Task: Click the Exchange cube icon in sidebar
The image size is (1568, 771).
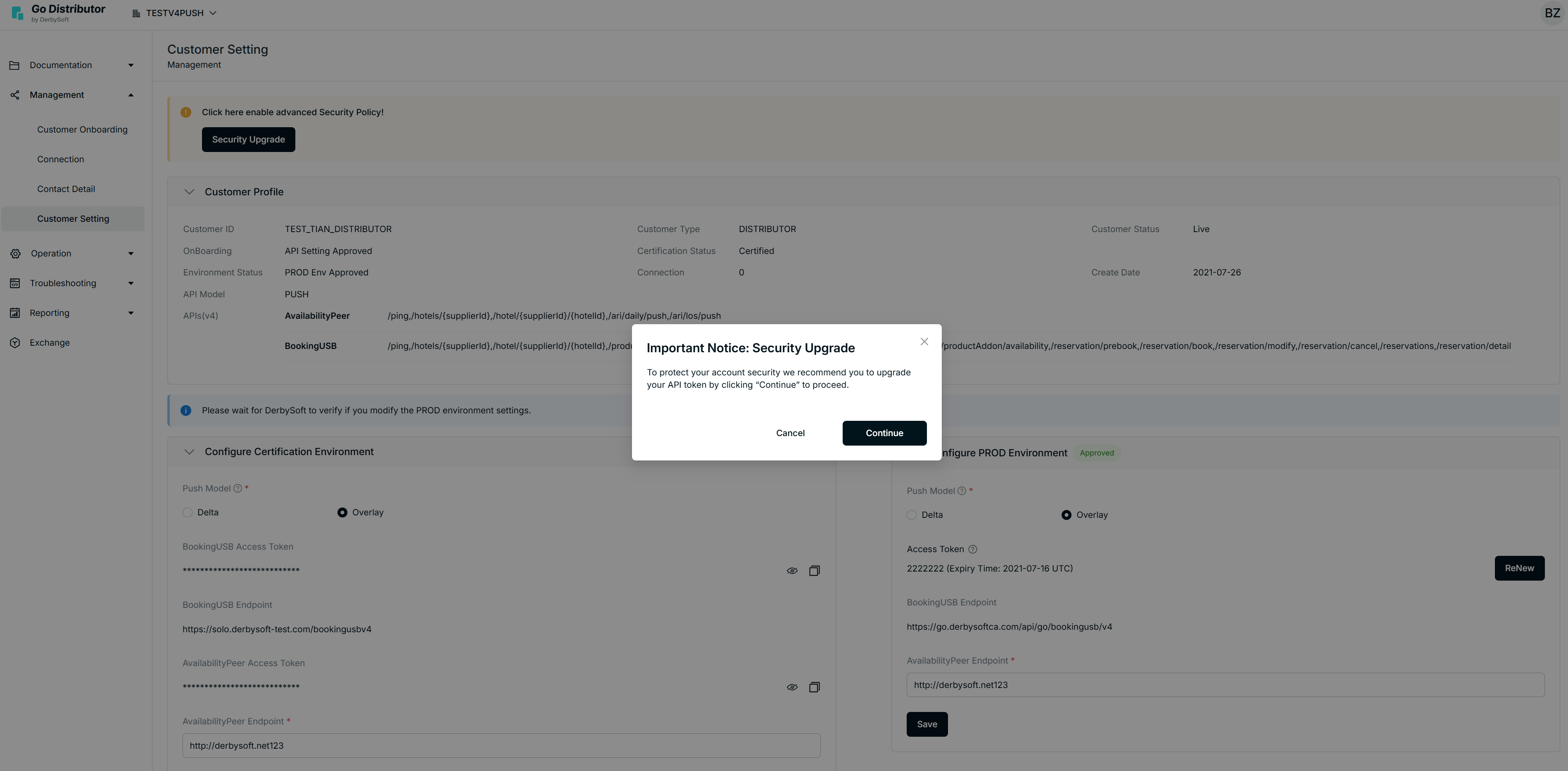Action: tap(15, 343)
